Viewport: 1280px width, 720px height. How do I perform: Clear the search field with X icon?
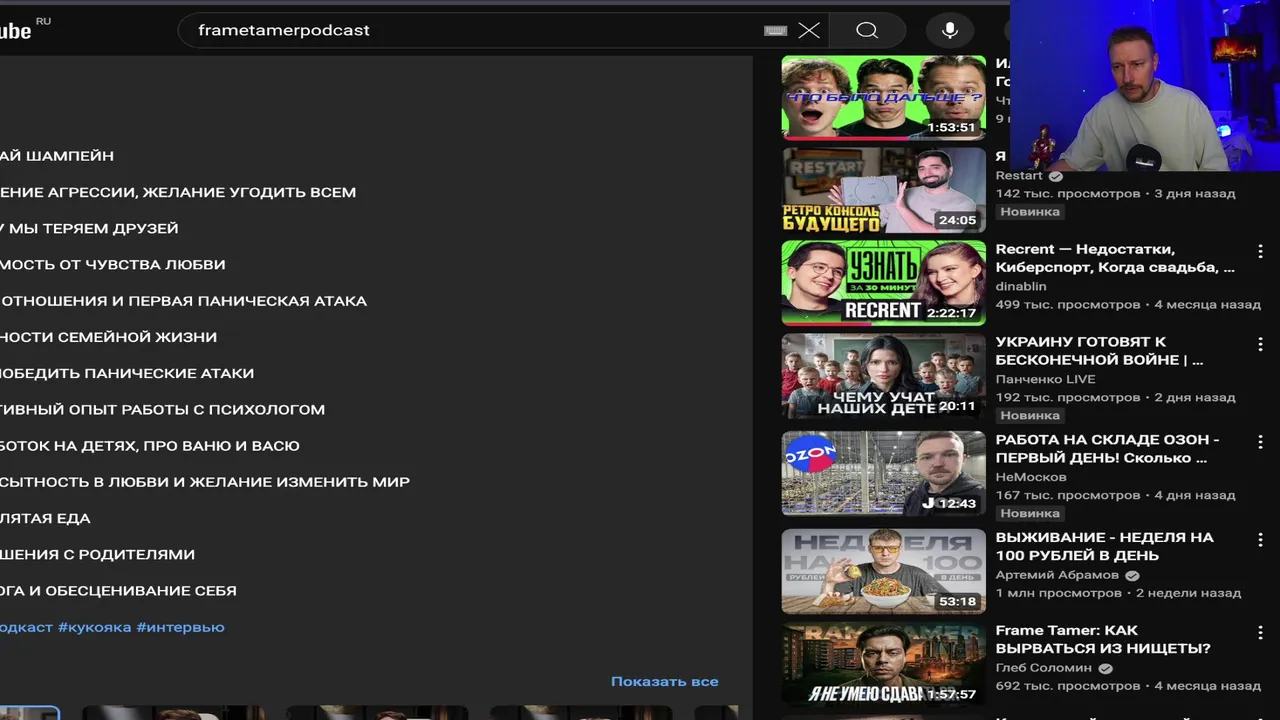click(x=809, y=30)
